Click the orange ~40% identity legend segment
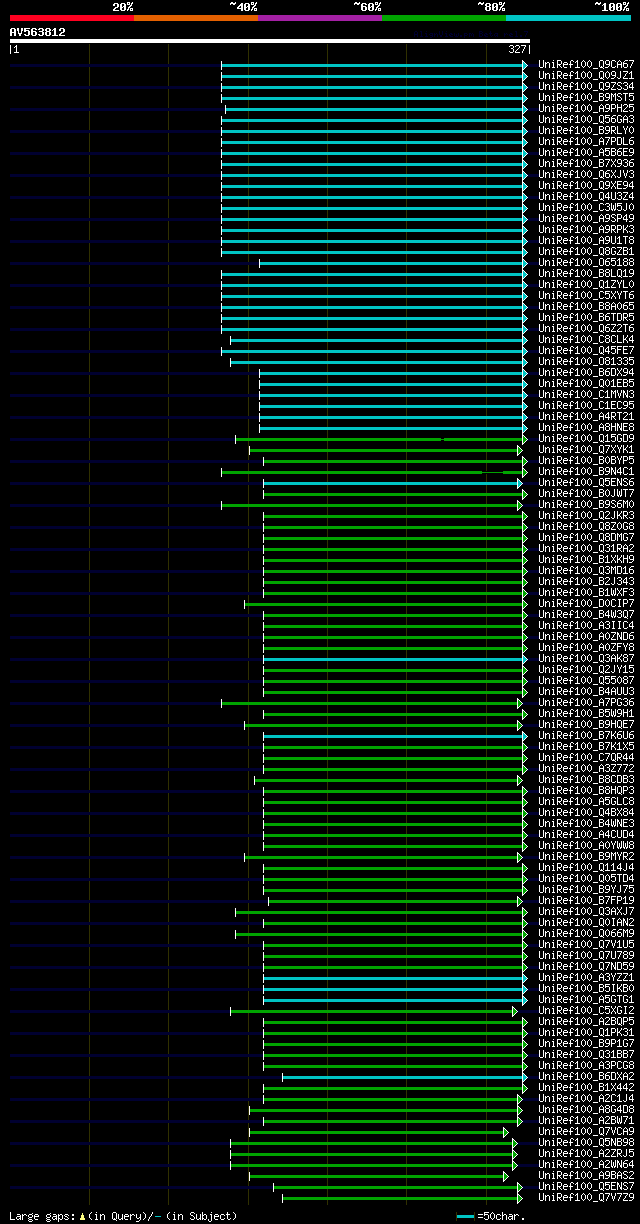This screenshot has width=640, height=1224. (196, 17)
